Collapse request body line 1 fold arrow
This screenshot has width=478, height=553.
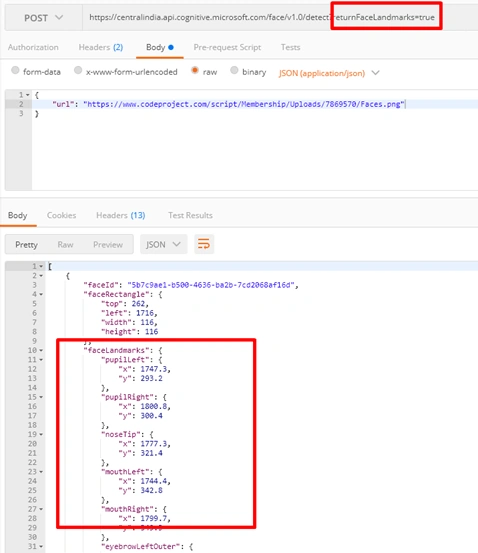(x=28, y=95)
